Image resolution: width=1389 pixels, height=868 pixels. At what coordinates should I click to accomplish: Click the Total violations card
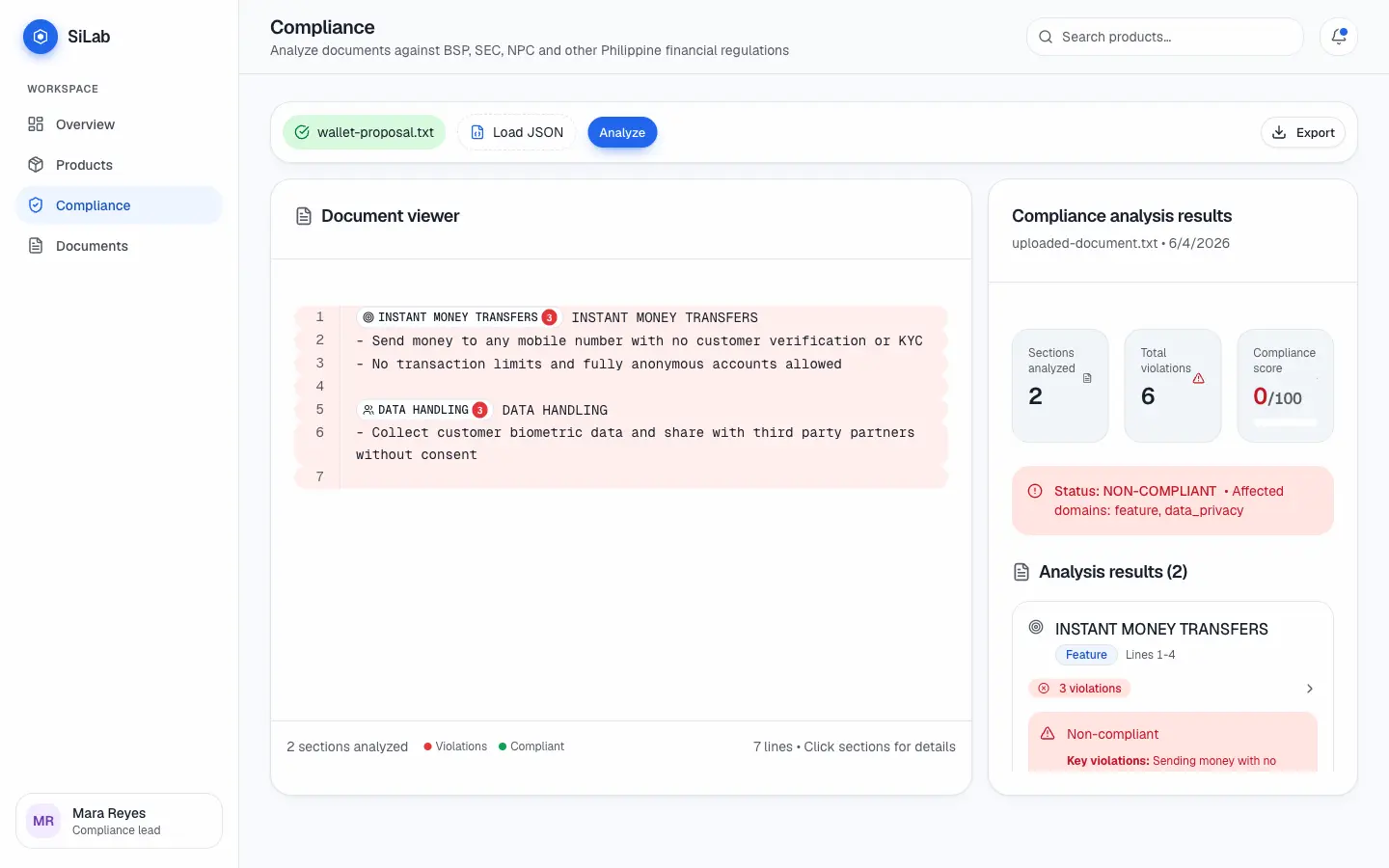click(x=1173, y=386)
